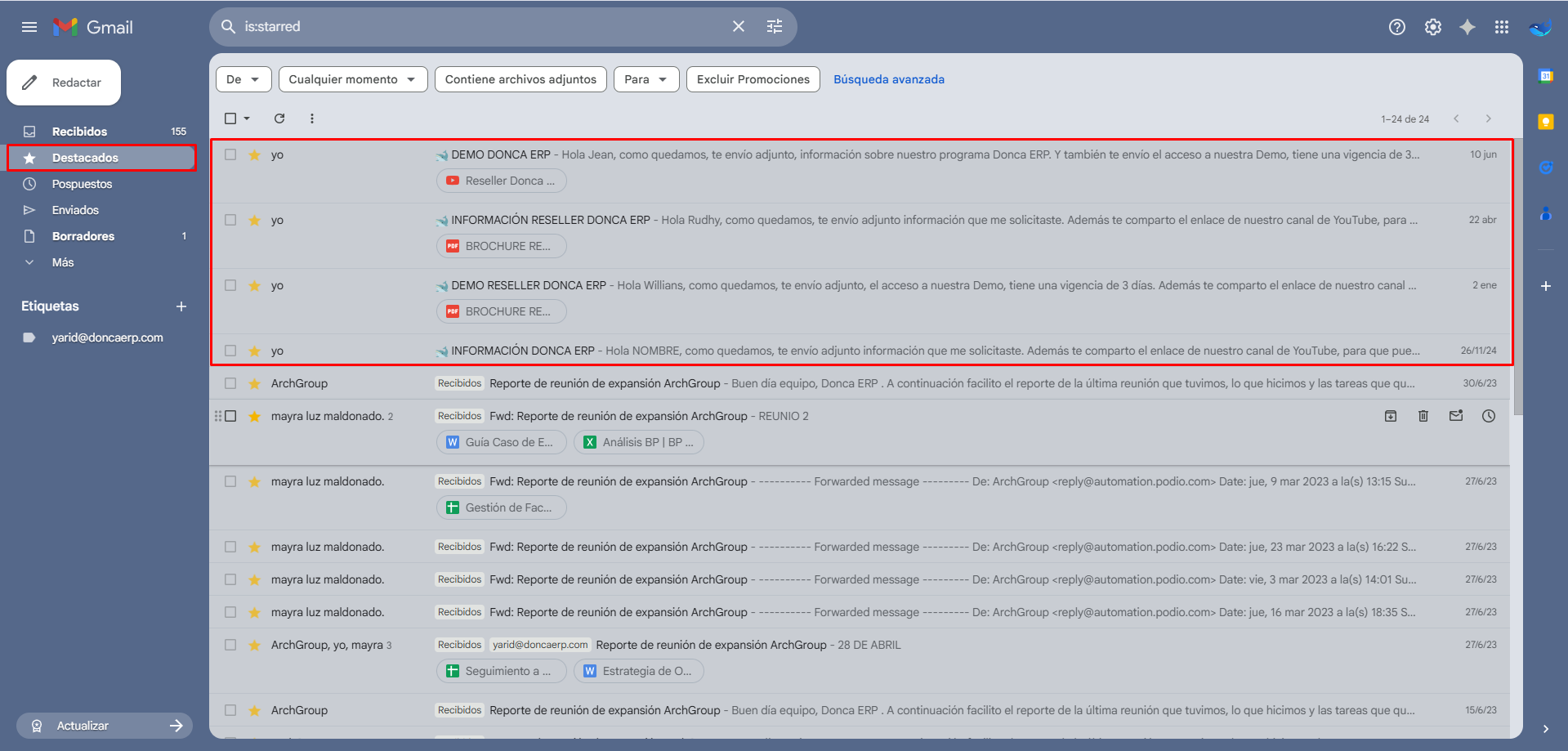Create a new label with the plus icon
The image size is (1568, 751).
click(181, 306)
